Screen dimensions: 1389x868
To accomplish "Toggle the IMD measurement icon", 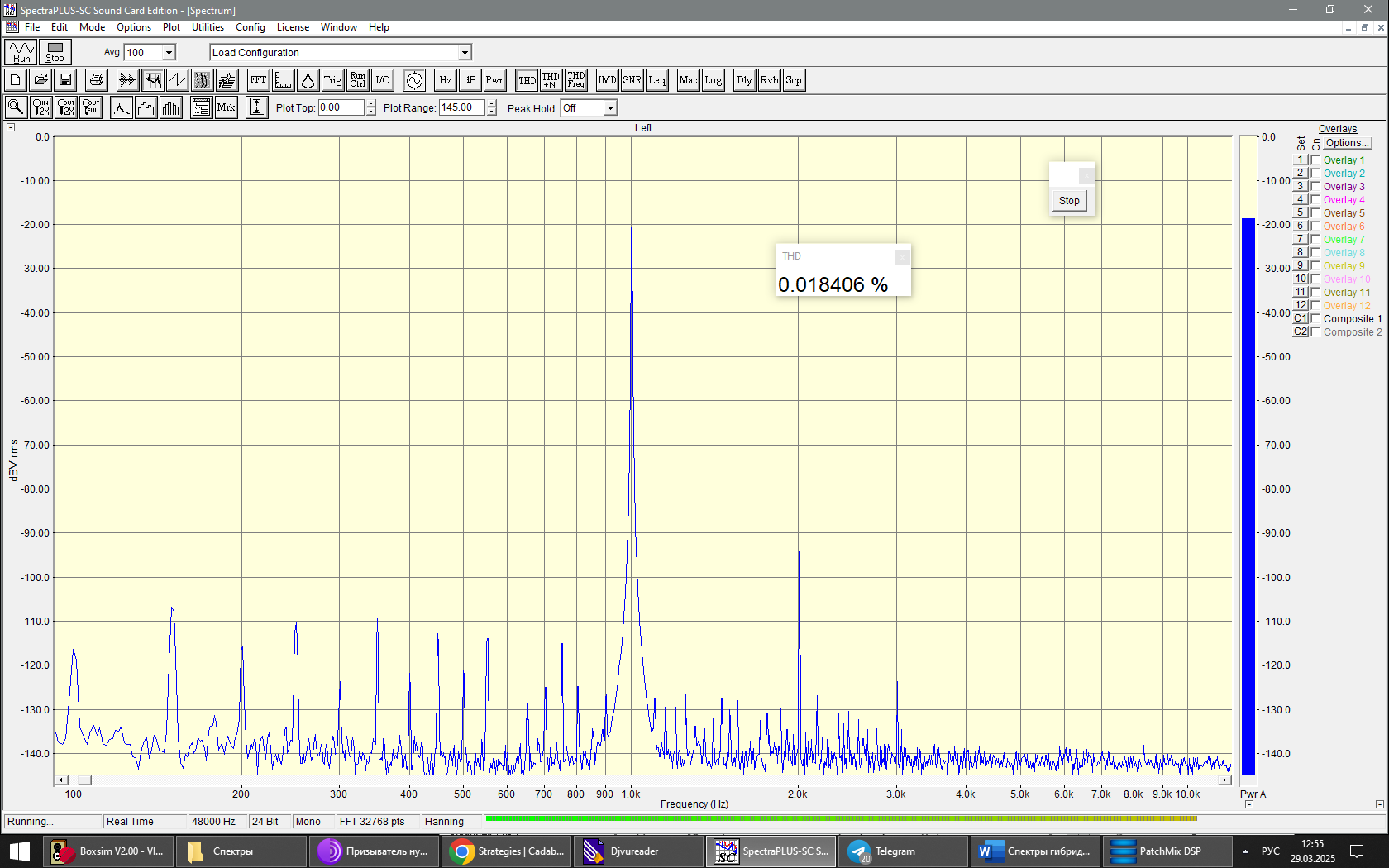I will [608, 80].
